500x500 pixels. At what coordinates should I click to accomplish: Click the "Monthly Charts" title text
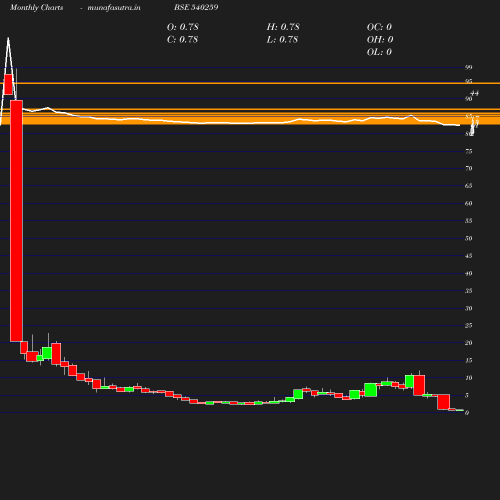point(36,8)
